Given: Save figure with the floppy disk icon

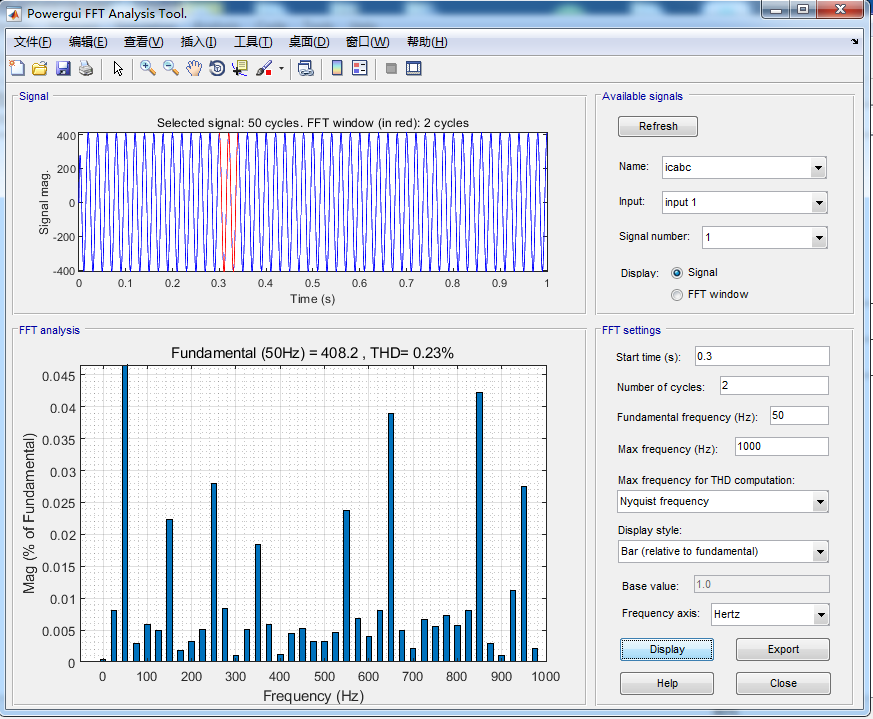Looking at the screenshot, I should pyautogui.click(x=63, y=69).
